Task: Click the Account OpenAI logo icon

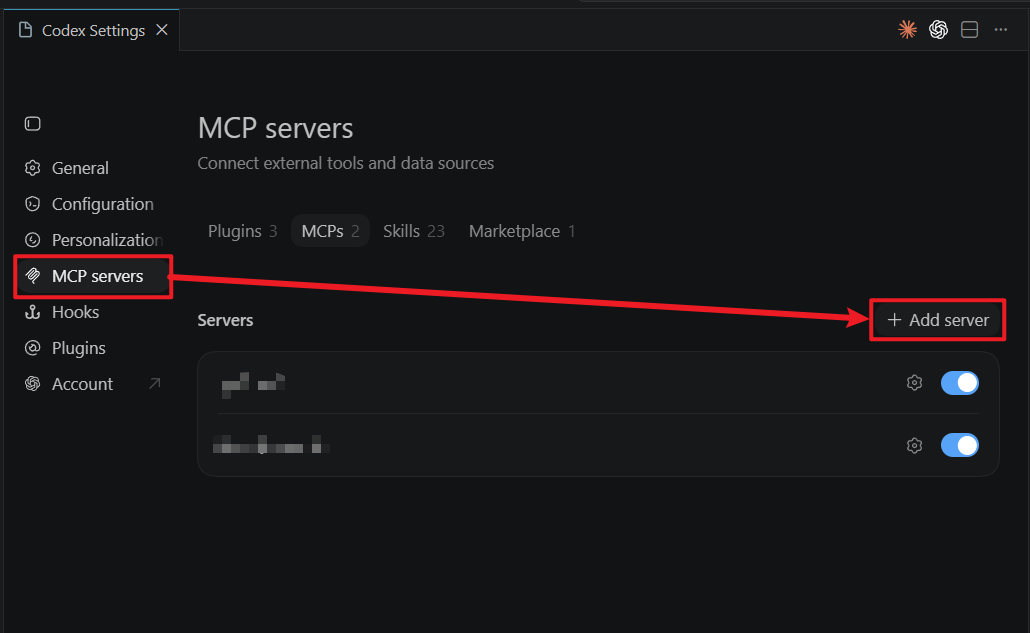Action: point(32,384)
